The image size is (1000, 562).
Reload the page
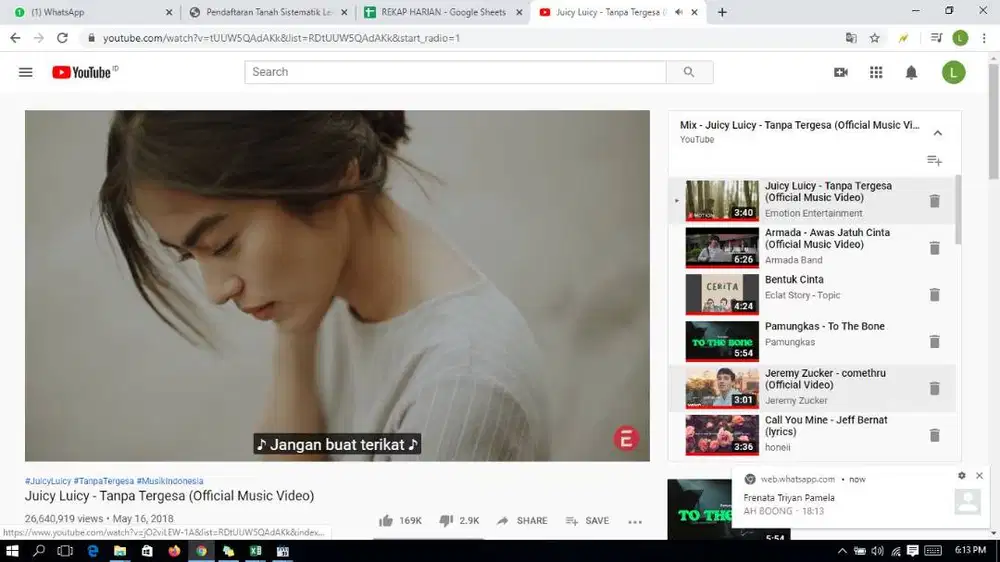pyautogui.click(x=62, y=38)
